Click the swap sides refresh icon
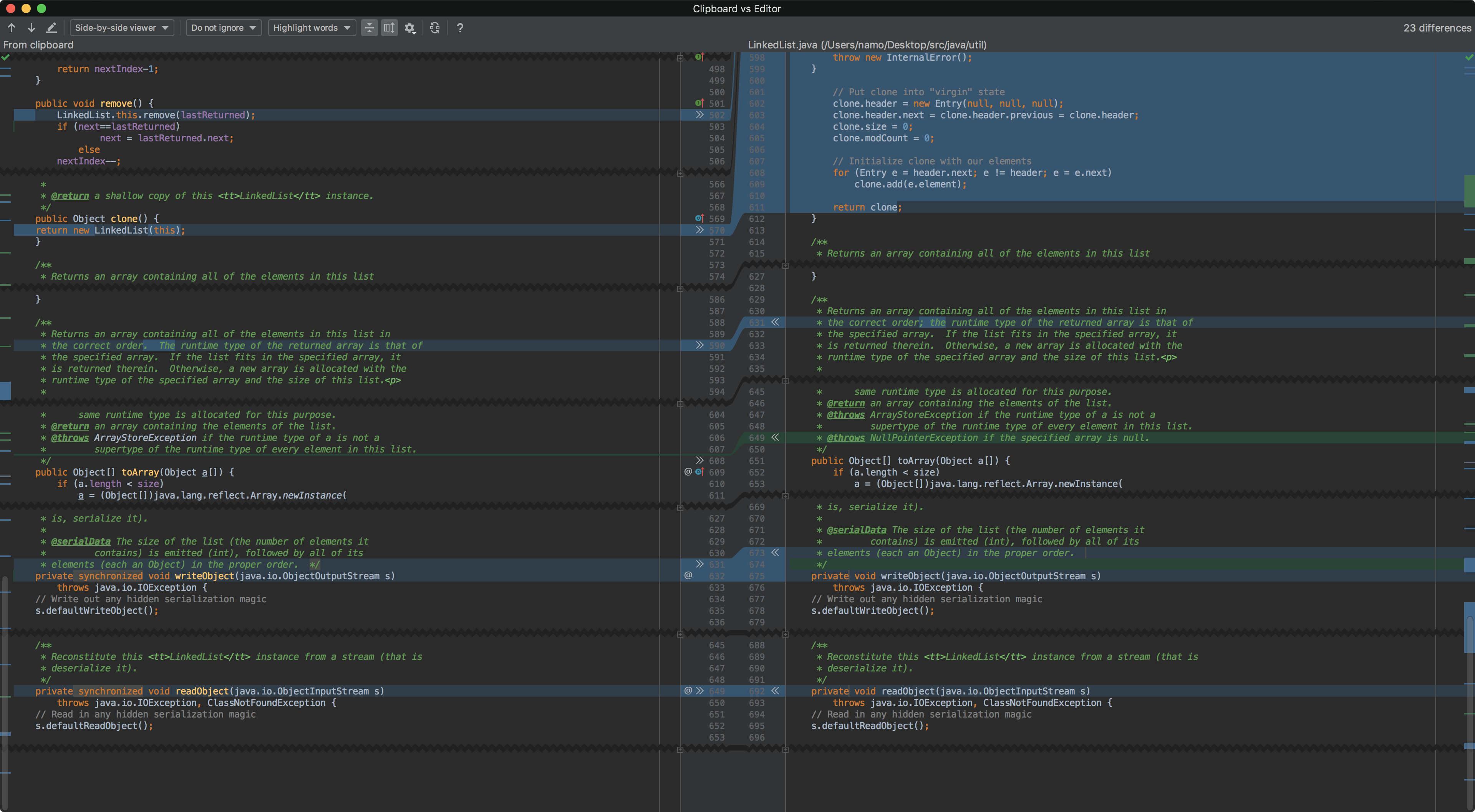 (x=434, y=28)
